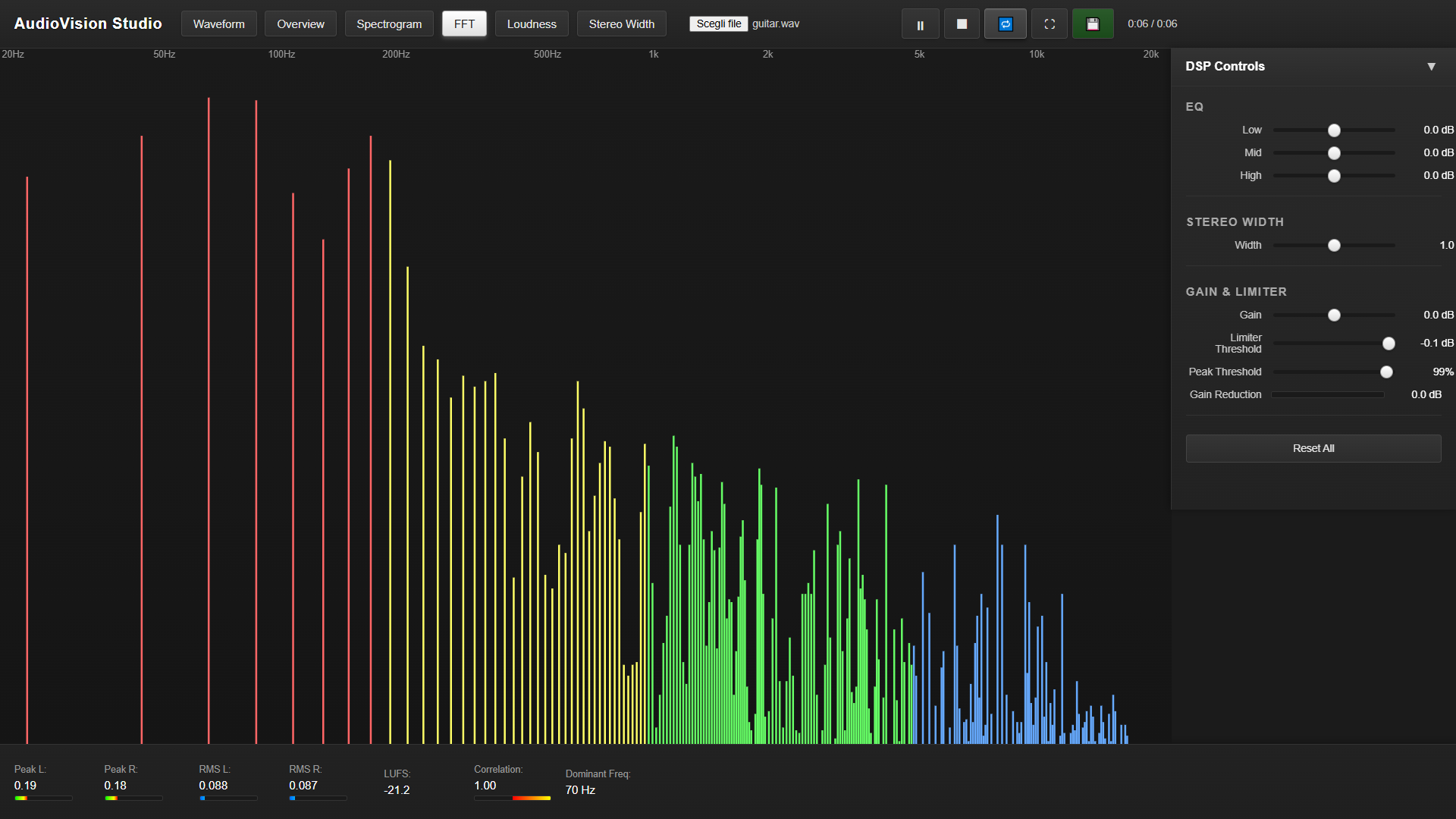Toggle loop playback mode
The width and height of the screenshot is (1456, 819).
[1005, 24]
